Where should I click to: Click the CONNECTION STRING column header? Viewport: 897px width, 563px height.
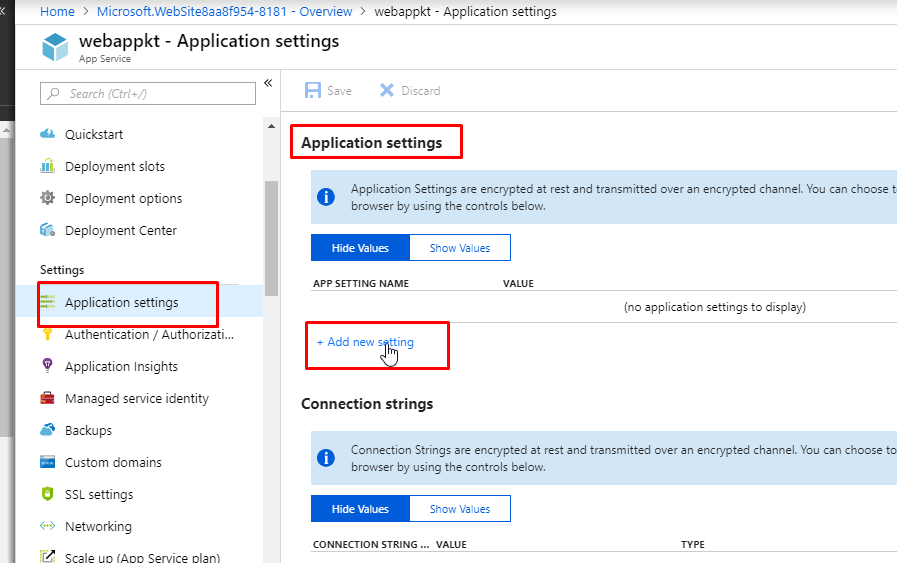(x=371, y=544)
